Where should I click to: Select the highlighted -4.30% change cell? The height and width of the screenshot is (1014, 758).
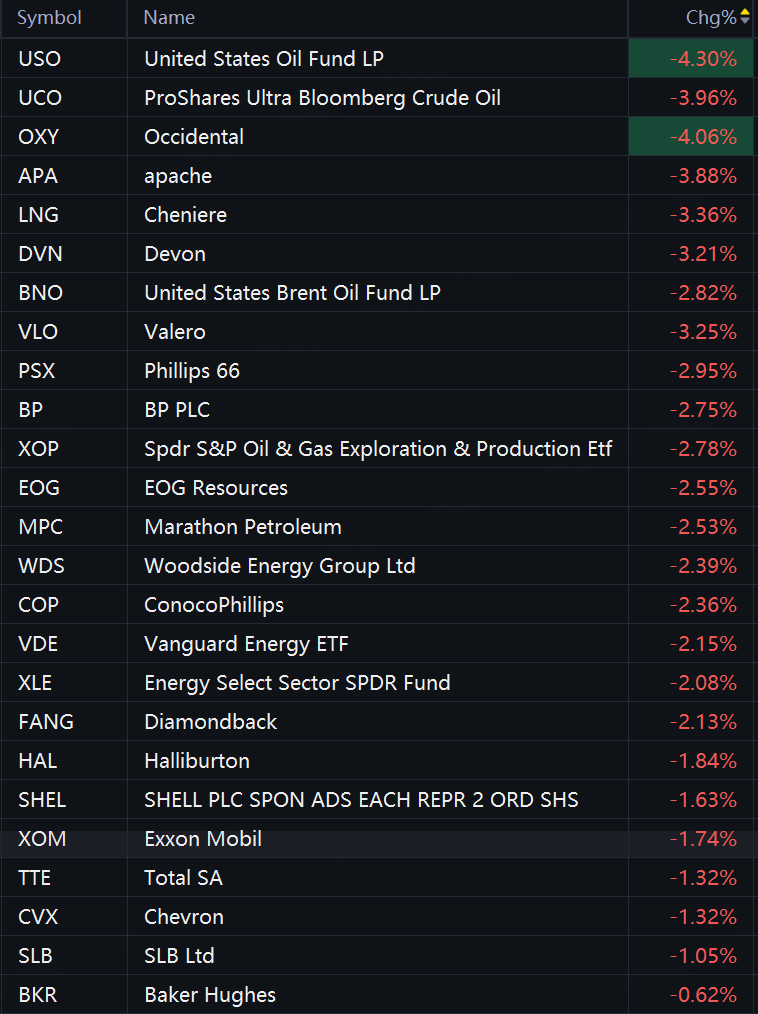691,58
